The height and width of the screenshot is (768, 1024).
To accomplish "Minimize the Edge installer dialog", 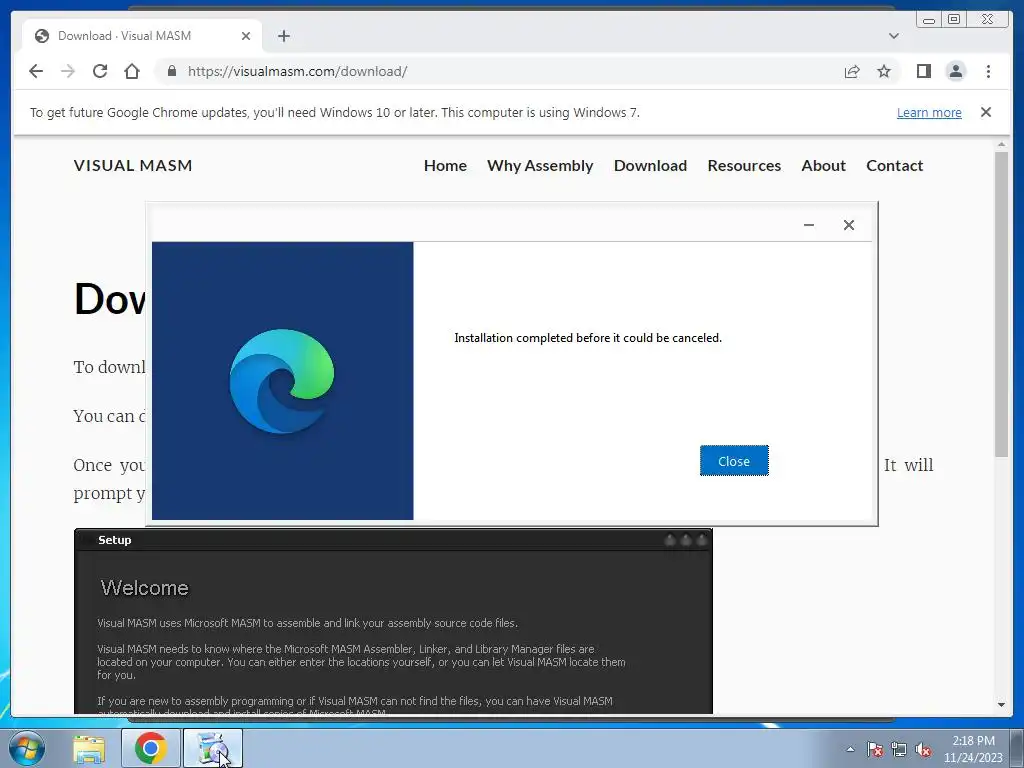I will click(x=808, y=225).
